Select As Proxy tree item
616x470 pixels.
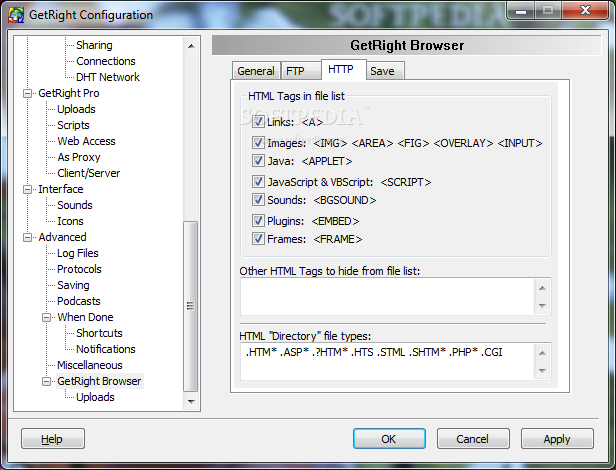pyautogui.click(x=79, y=157)
